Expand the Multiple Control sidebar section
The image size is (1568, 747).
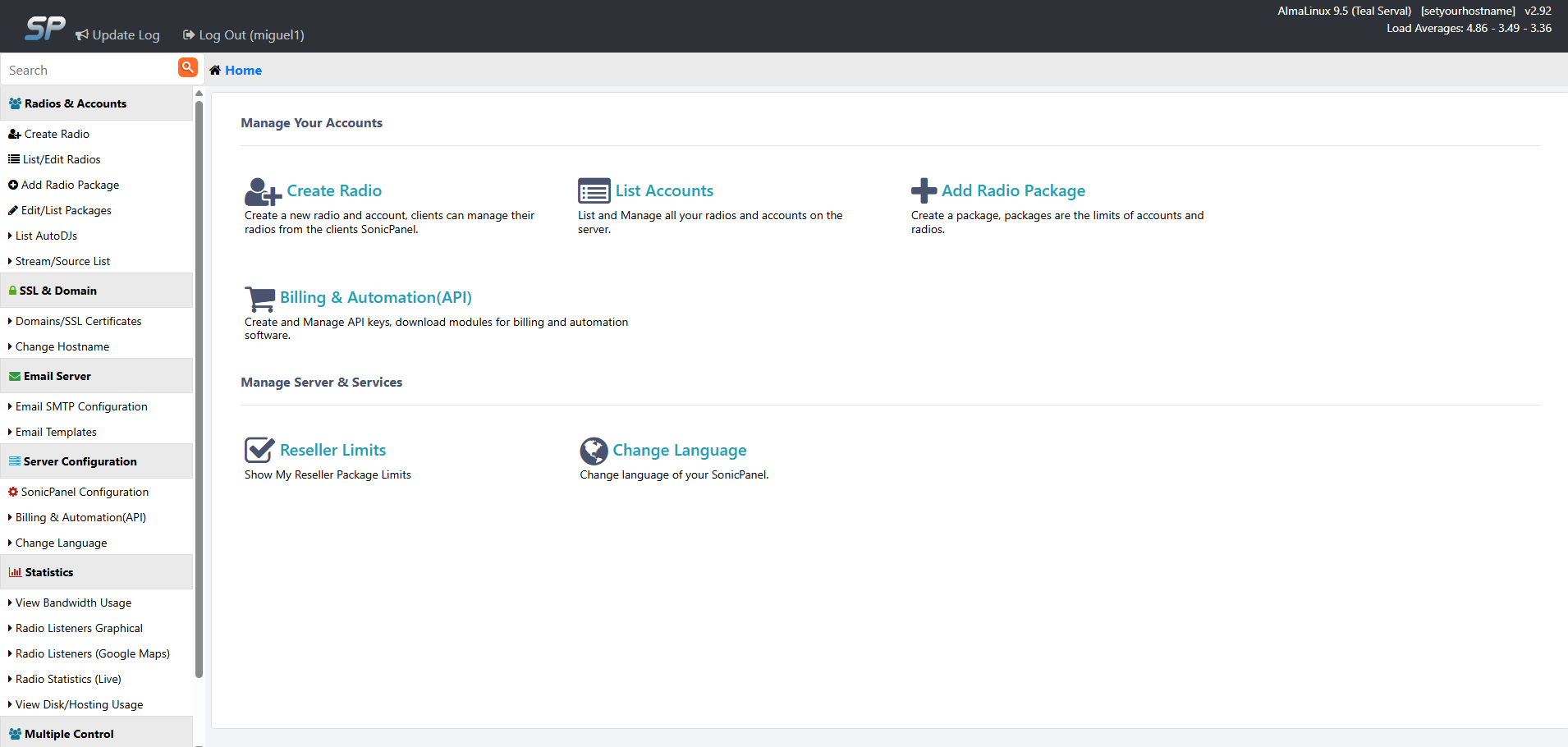[97, 732]
